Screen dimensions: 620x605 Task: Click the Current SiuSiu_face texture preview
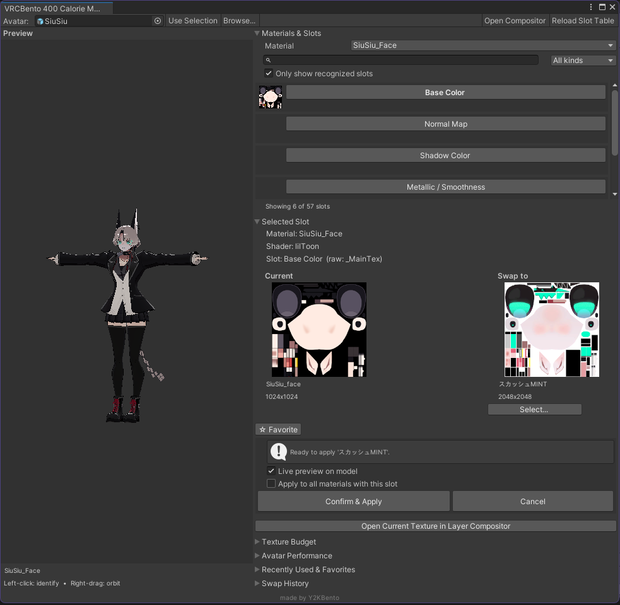[x=319, y=329]
